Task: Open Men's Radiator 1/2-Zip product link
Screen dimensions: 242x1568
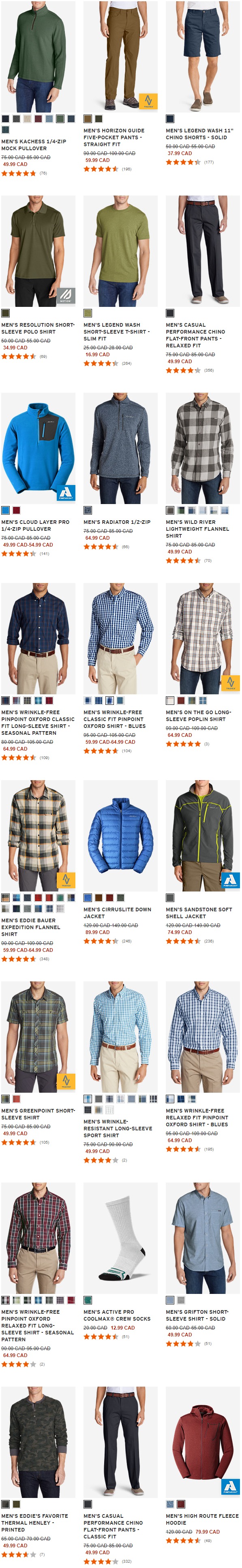Action: (x=117, y=521)
